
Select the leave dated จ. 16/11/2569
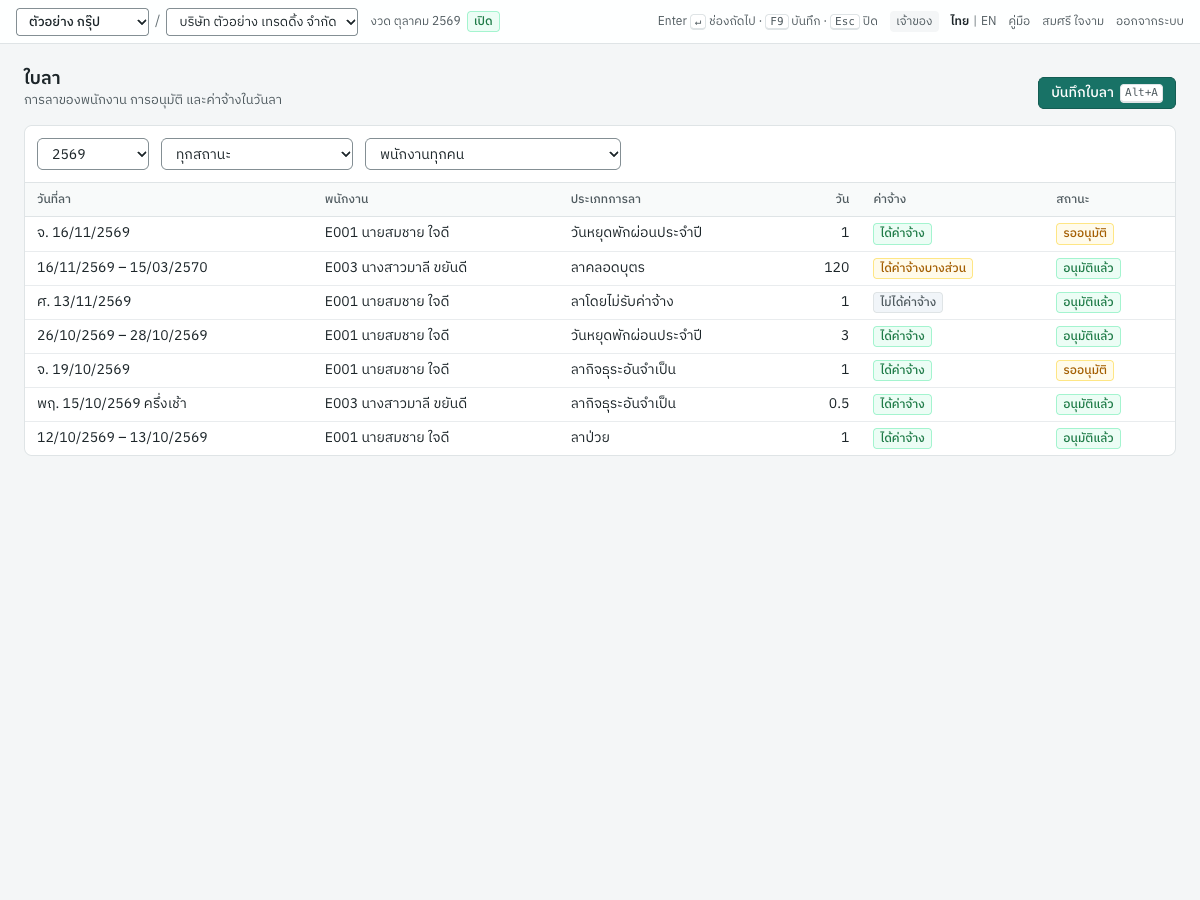tap(83, 233)
